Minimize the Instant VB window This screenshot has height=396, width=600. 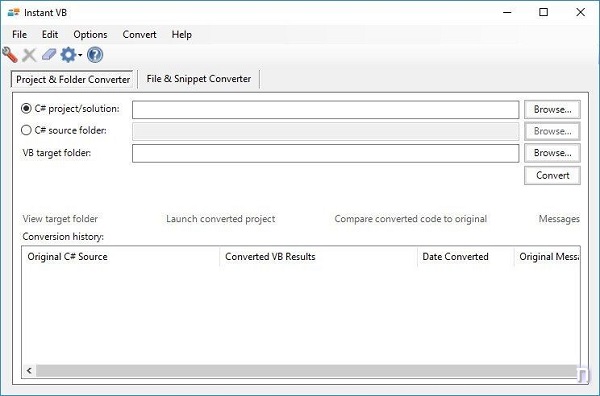507,12
